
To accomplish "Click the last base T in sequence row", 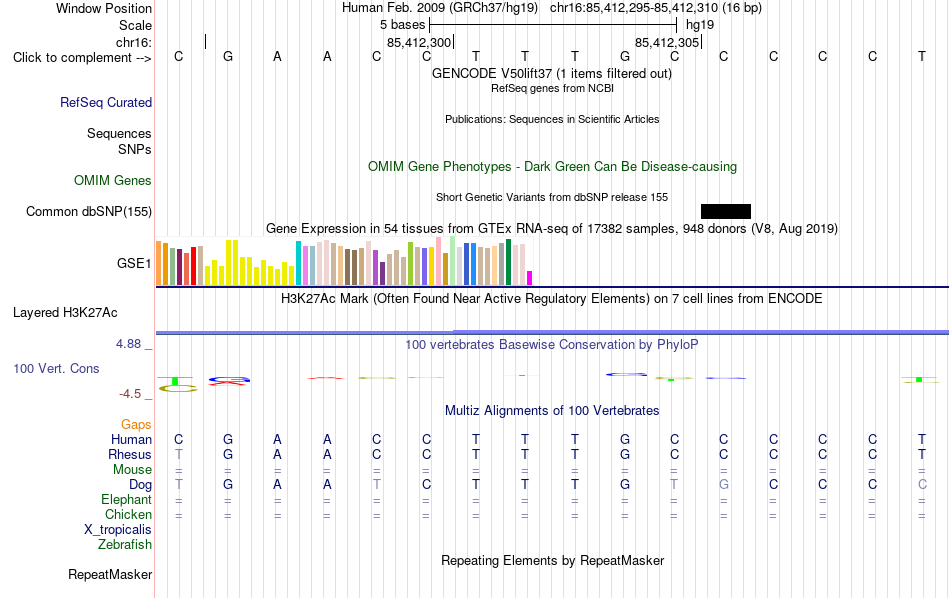I will point(922,56).
